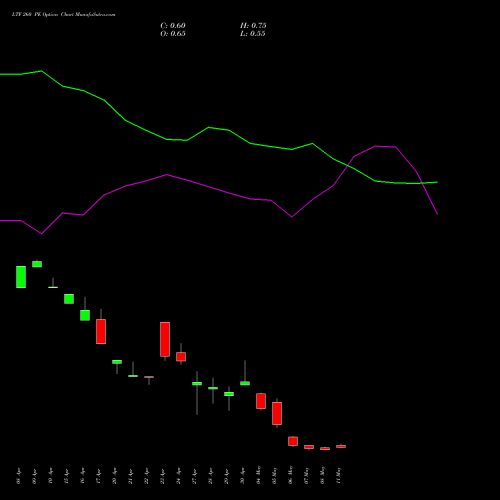The image size is (500, 500).
Task: Select the low value 'L: 0.55'
Action: 253,34
